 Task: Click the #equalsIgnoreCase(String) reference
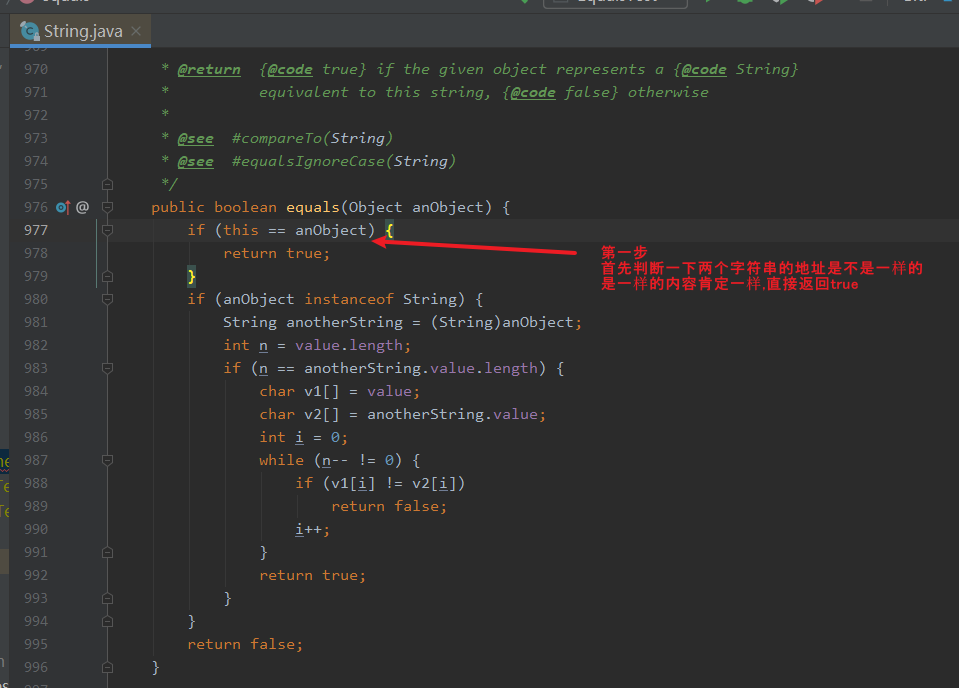coord(344,161)
